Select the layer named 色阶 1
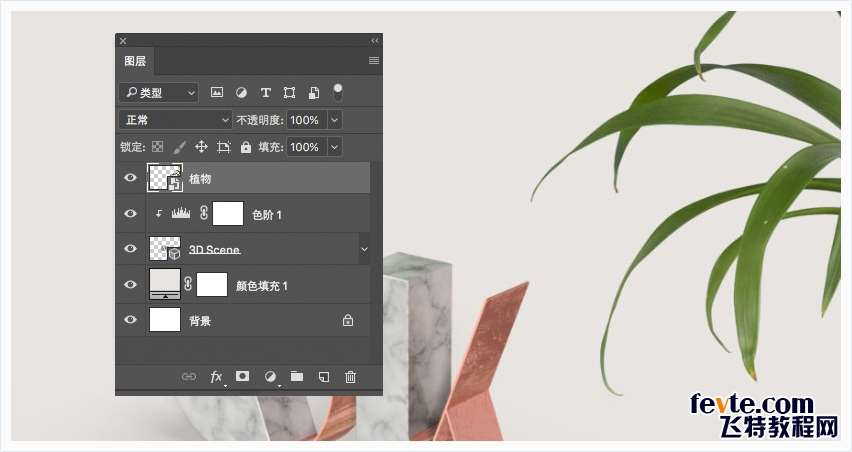Image resolution: width=852 pixels, height=452 pixels. pos(266,215)
